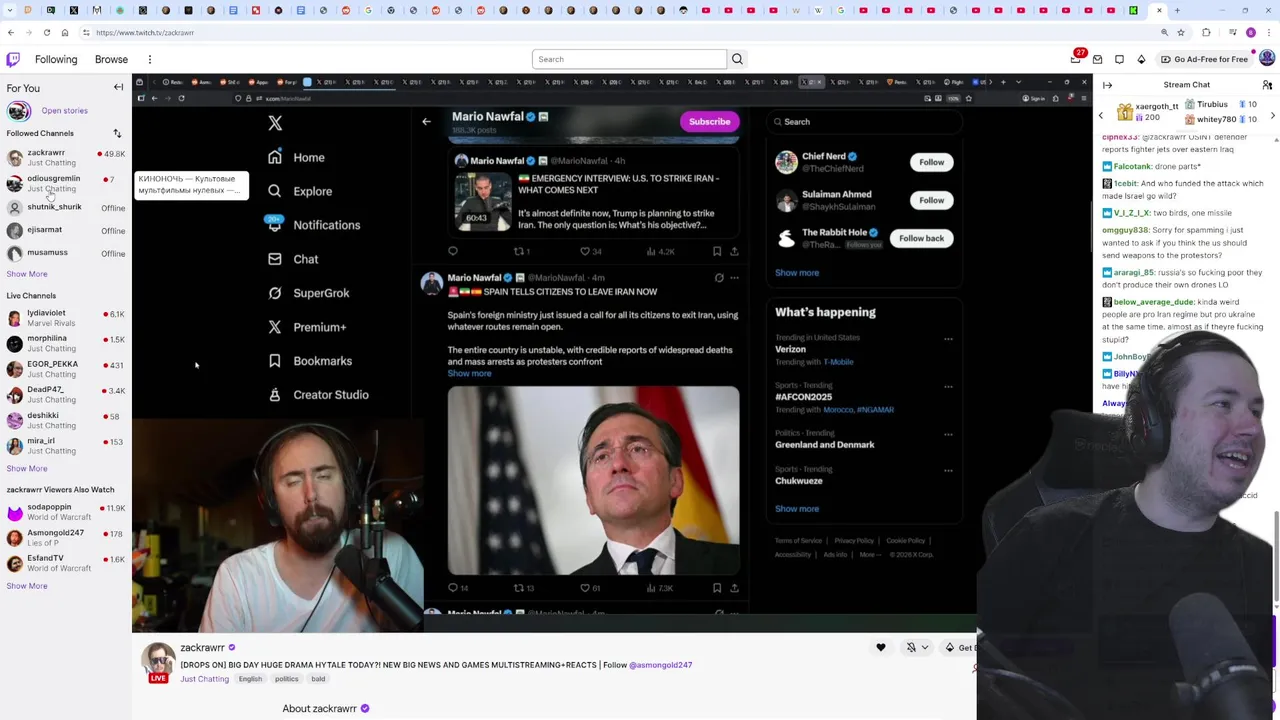Screen dimensions: 1280x720
Task: Click the aragaji_85 username in chat
Action: (1135, 272)
